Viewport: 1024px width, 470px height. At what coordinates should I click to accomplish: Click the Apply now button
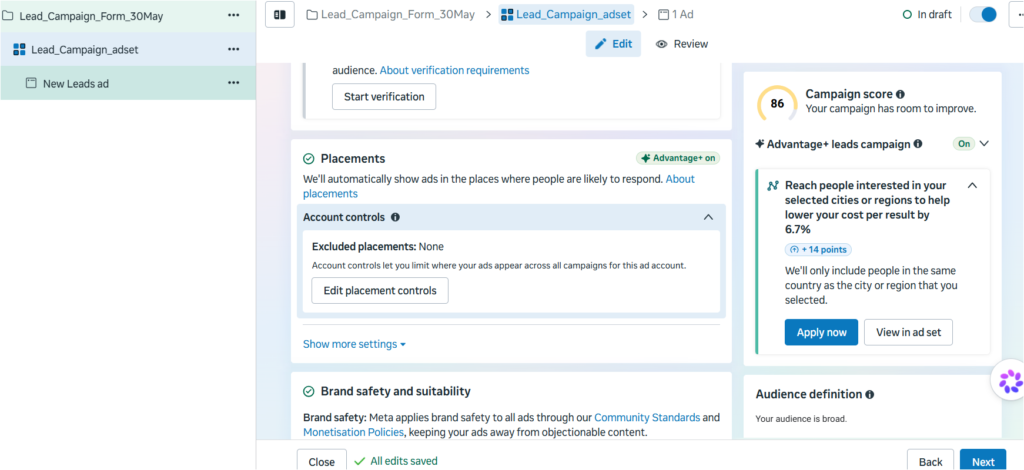(821, 332)
